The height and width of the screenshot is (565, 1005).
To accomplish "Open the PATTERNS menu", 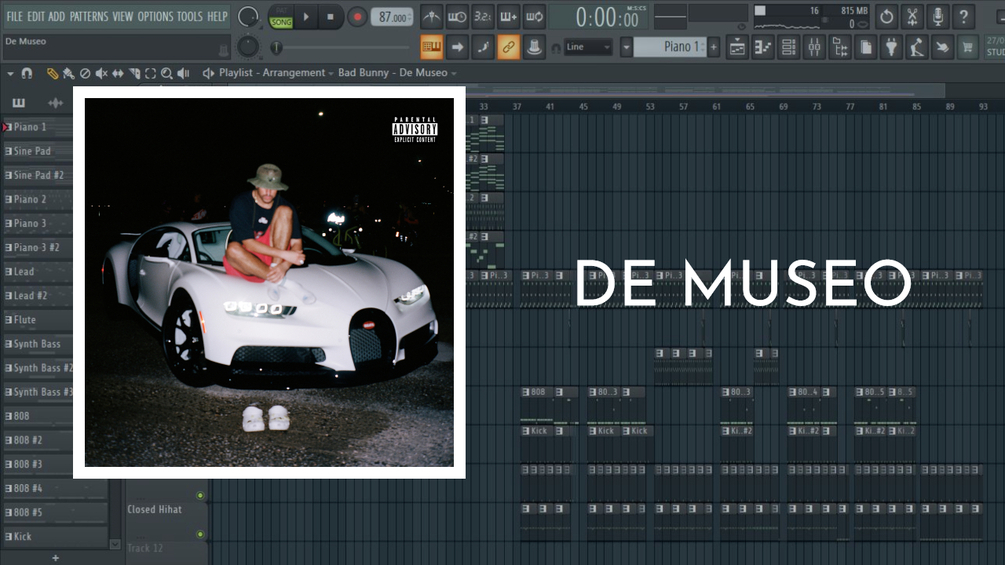I will click(89, 17).
